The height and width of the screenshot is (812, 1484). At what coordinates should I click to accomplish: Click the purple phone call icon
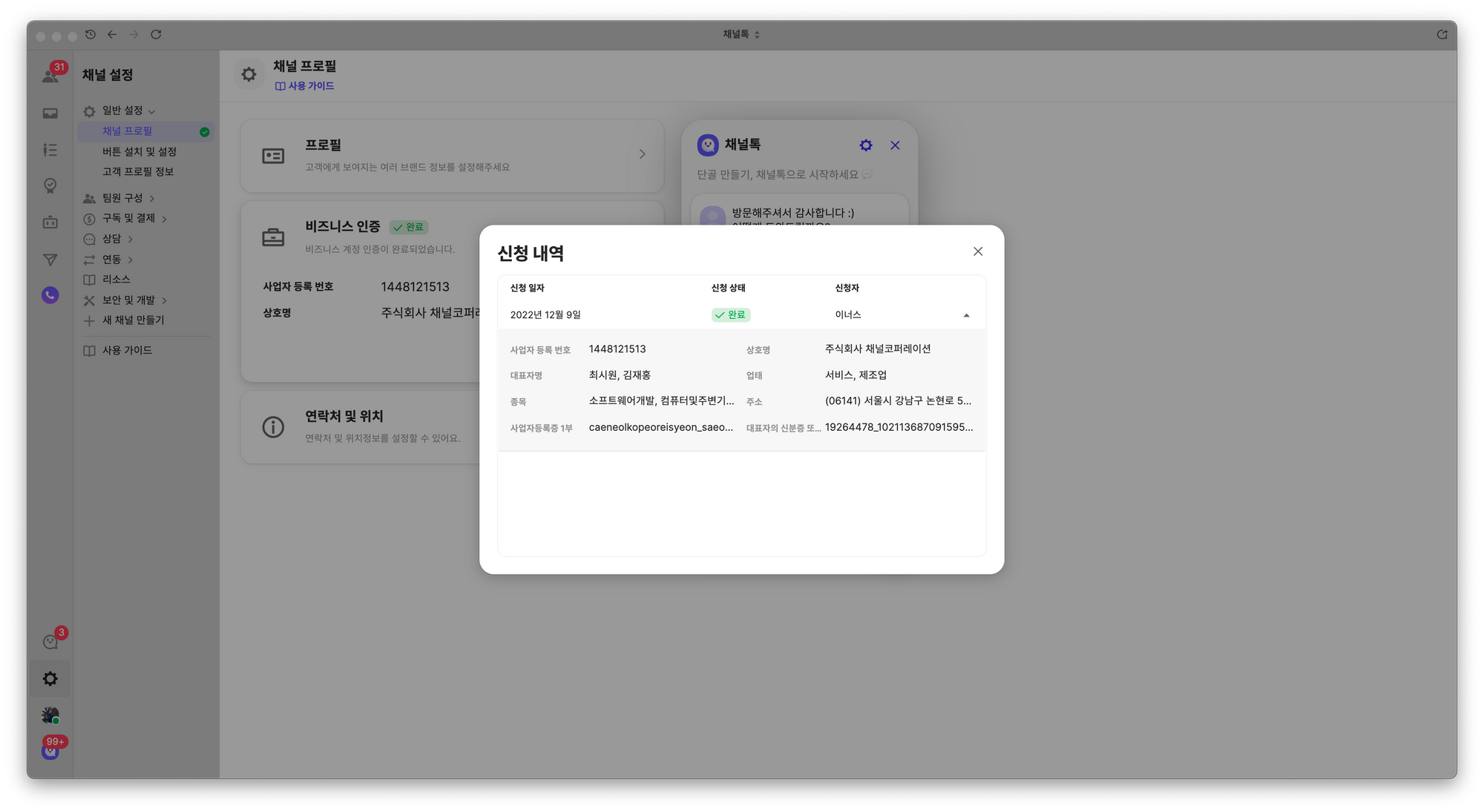(50, 295)
